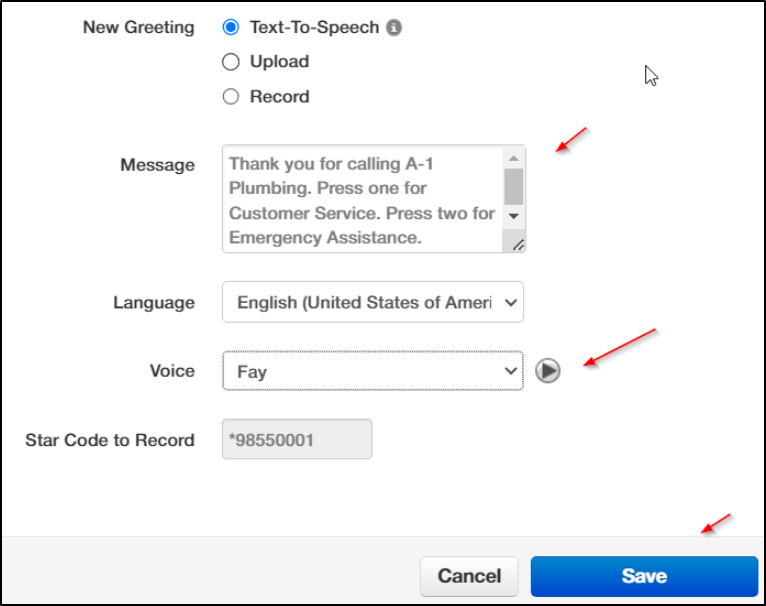Viewport: 766px width, 606px height.
Task: Click the blue Save button
Action: [644, 576]
